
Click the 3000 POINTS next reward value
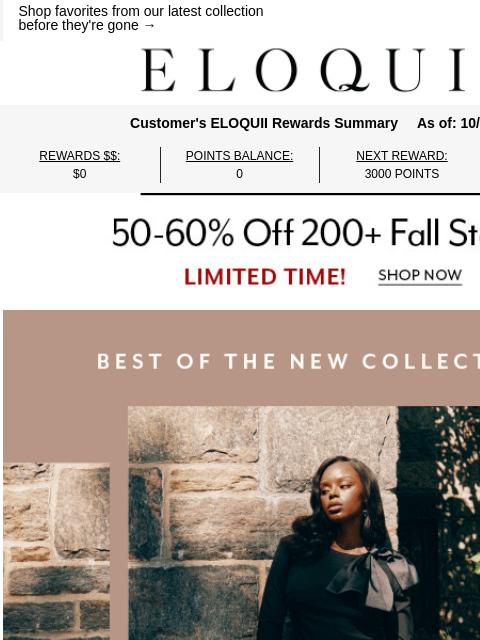(402, 174)
